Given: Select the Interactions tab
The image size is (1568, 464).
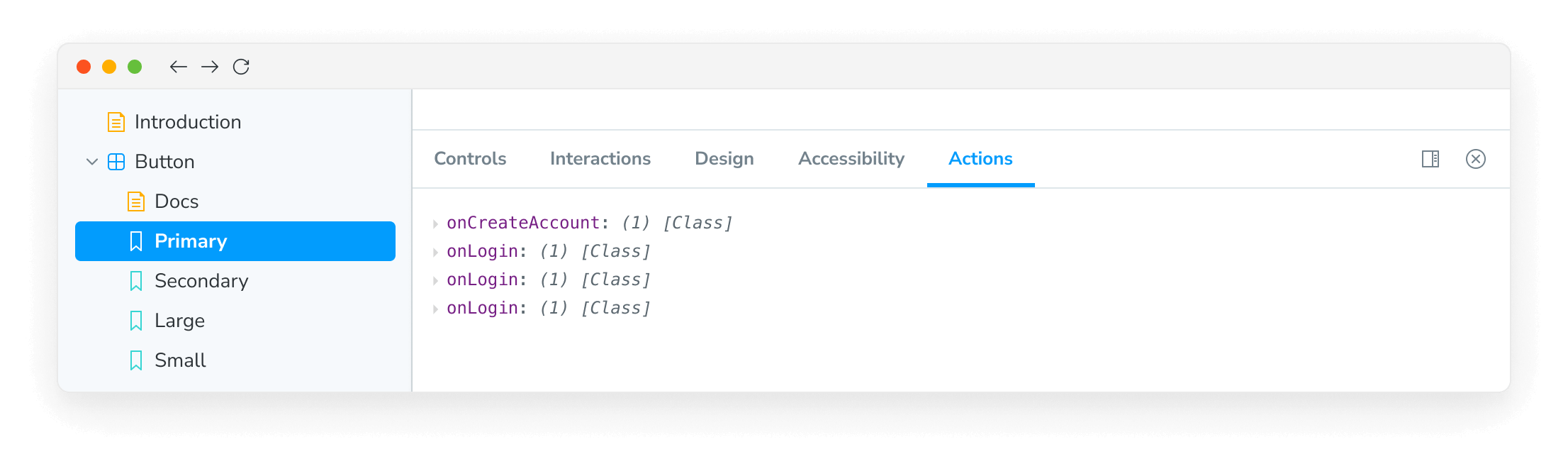Looking at the screenshot, I should (x=600, y=159).
